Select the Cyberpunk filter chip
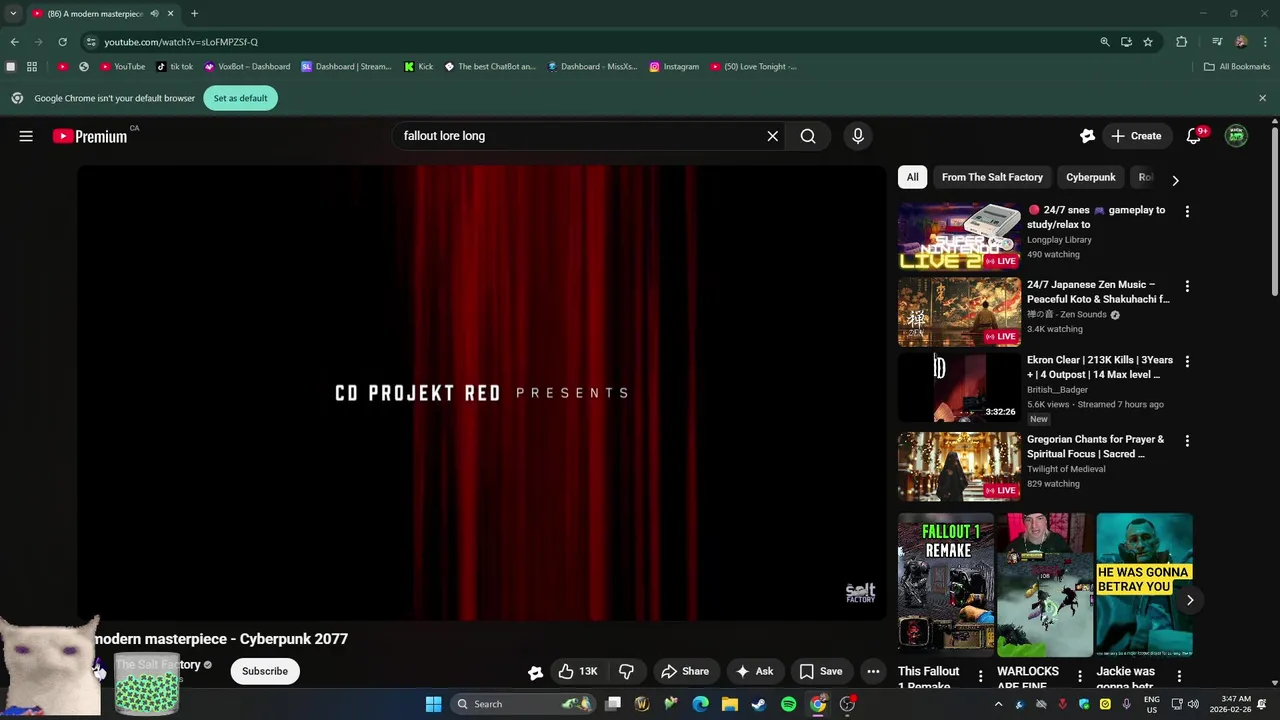Viewport: 1280px width, 720px height. tap(1090, 177)
